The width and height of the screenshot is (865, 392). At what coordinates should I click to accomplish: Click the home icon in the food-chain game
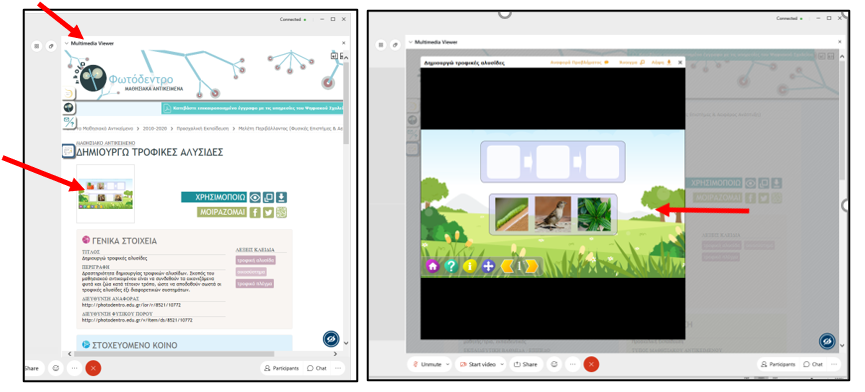[x=432, y=266]
